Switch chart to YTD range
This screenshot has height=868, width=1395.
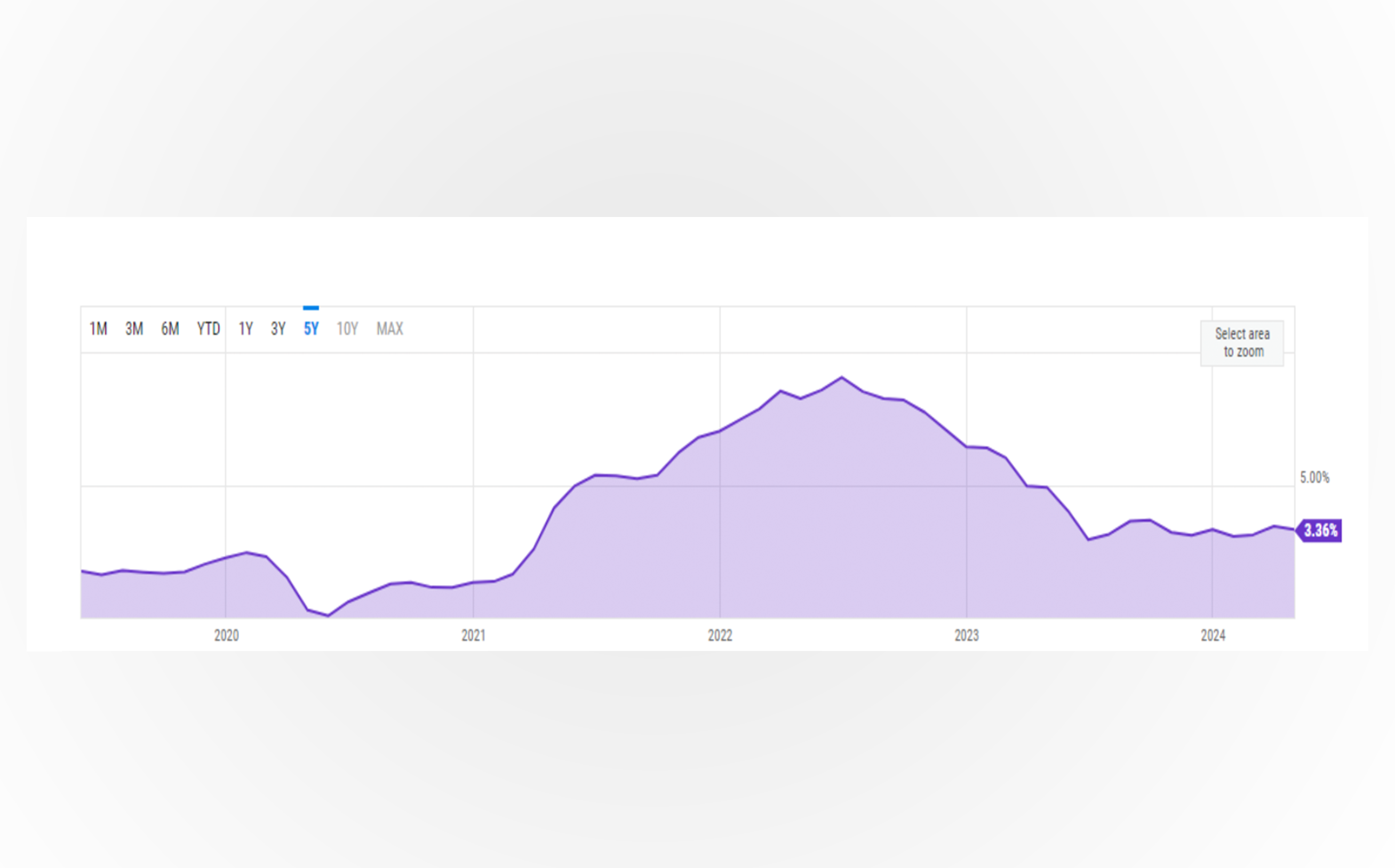click(x=209, y=329)
